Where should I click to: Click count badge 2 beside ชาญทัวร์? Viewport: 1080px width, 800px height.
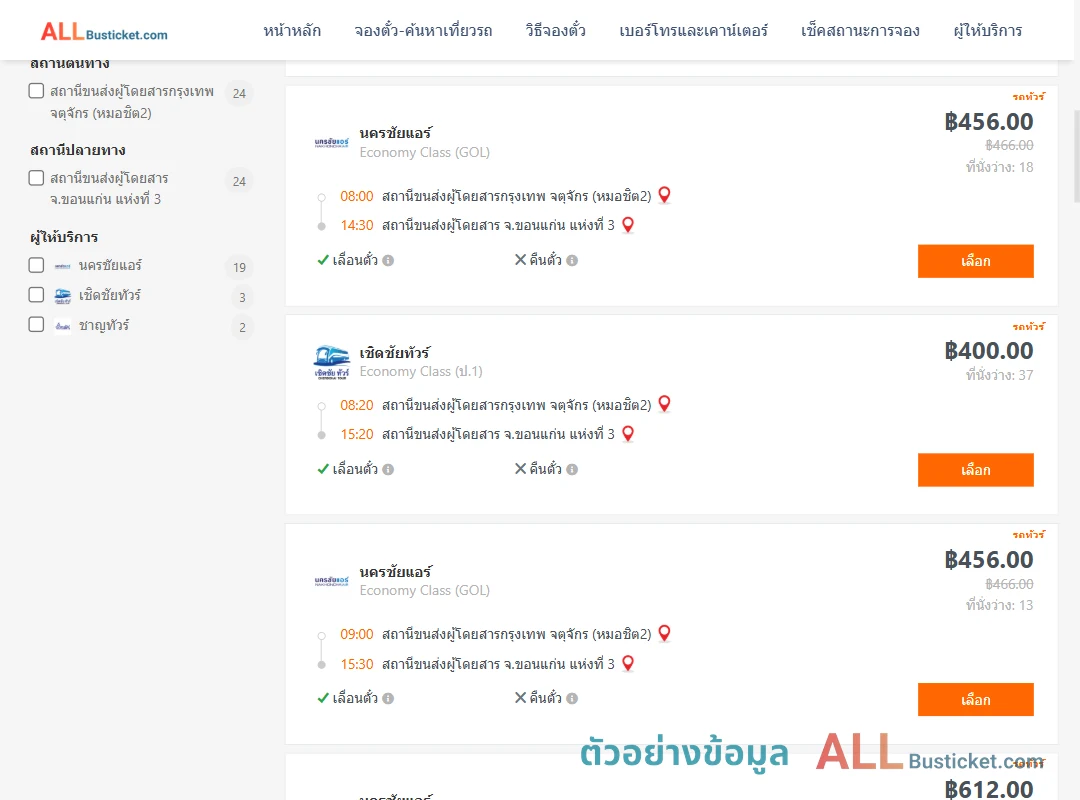click(242, 327)
